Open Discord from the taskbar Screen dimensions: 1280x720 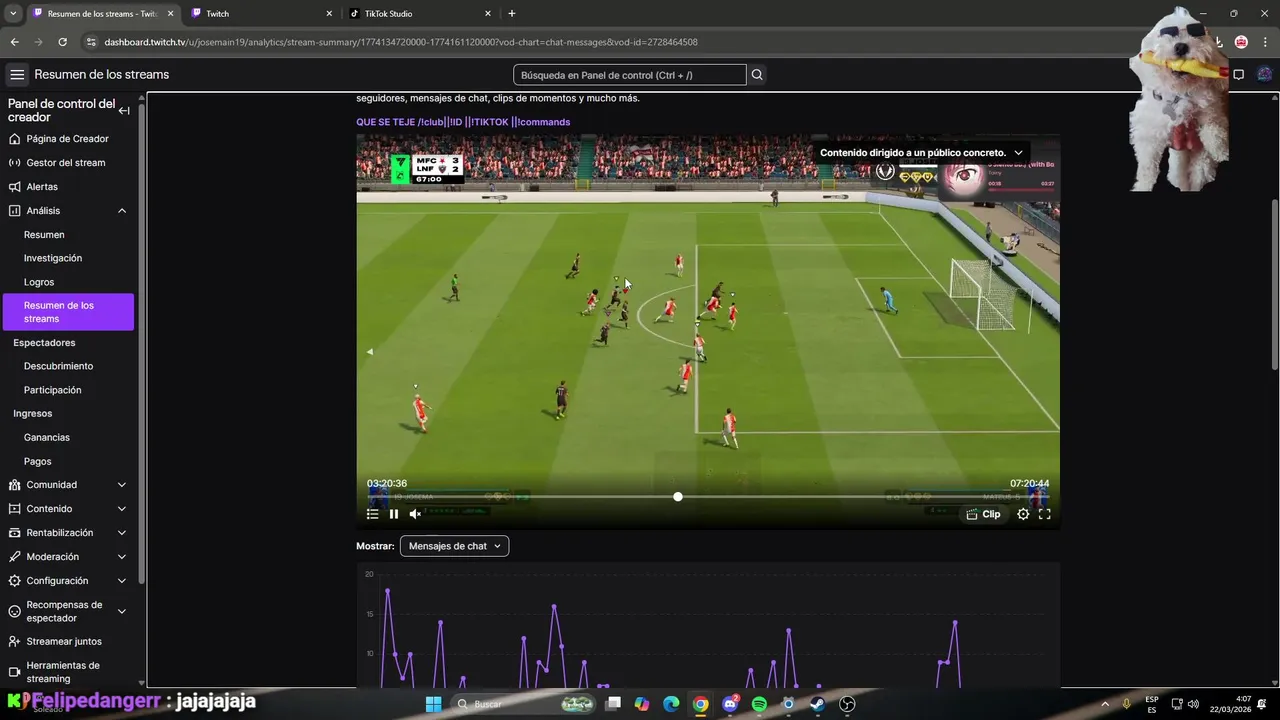730,704
